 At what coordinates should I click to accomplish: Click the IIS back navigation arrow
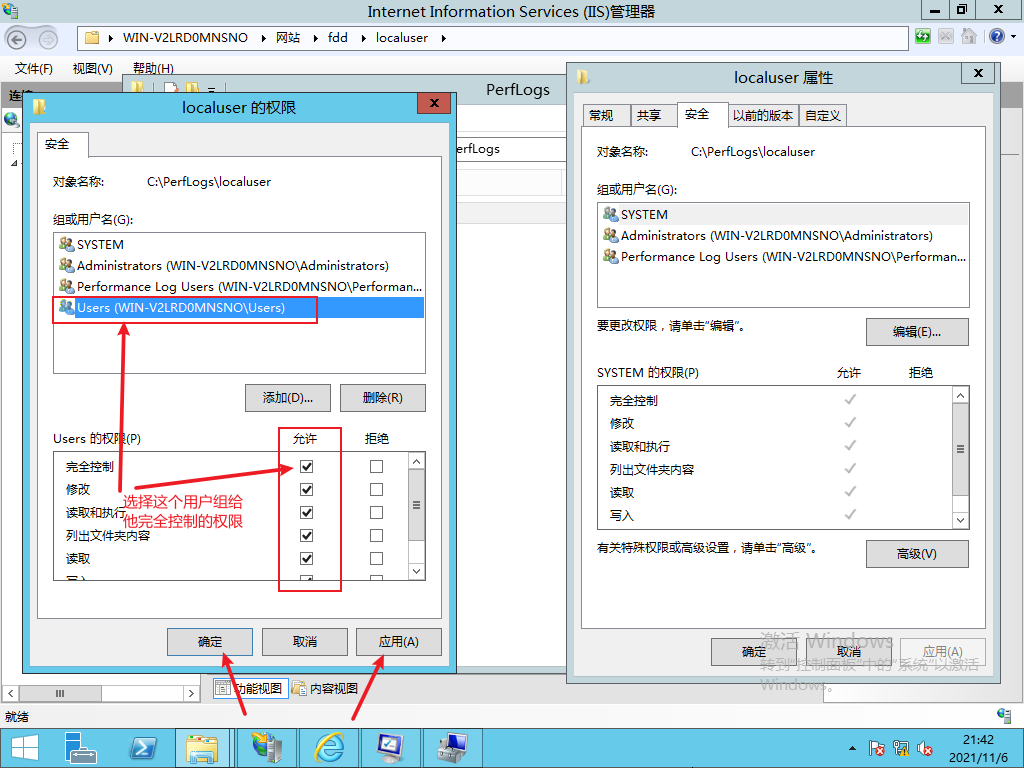coord(16,39)
